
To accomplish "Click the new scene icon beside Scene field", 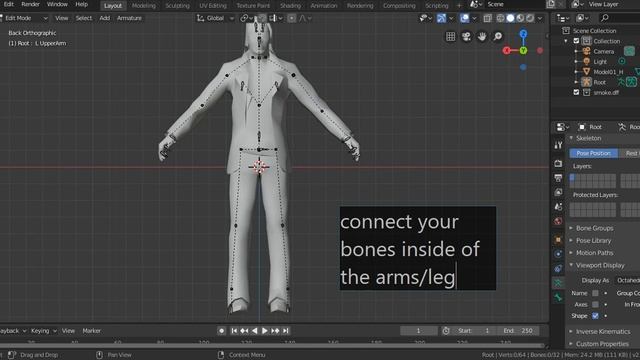I will [x=551, y=4].
